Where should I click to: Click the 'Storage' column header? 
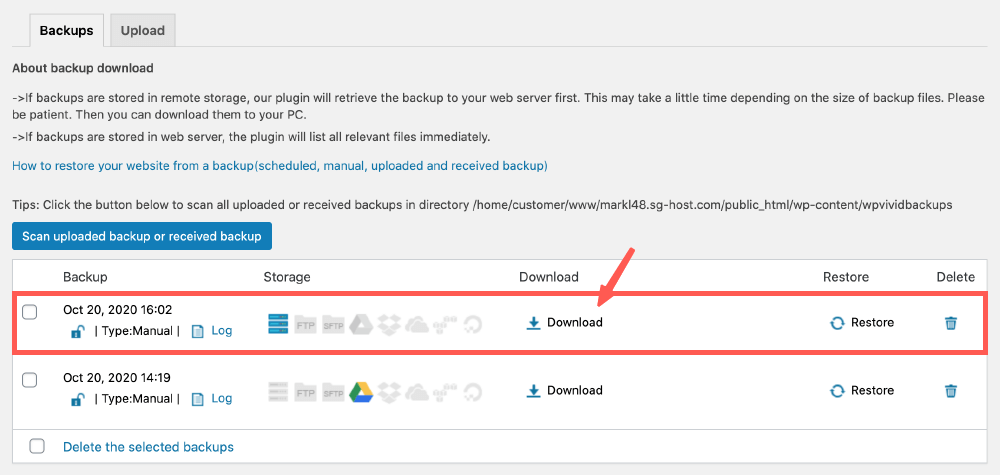point(287,277)
